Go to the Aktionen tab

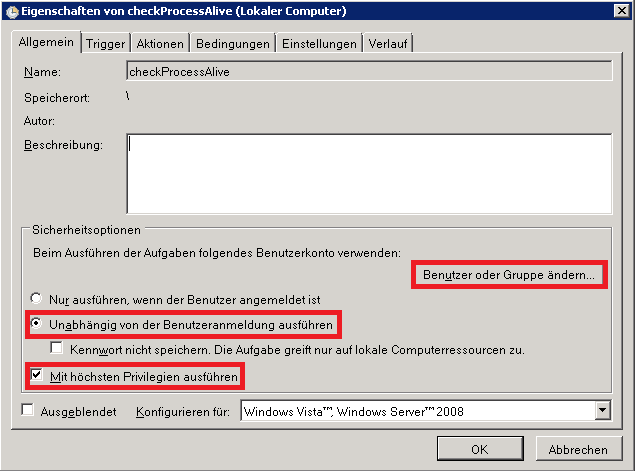(x=160, y=44)
